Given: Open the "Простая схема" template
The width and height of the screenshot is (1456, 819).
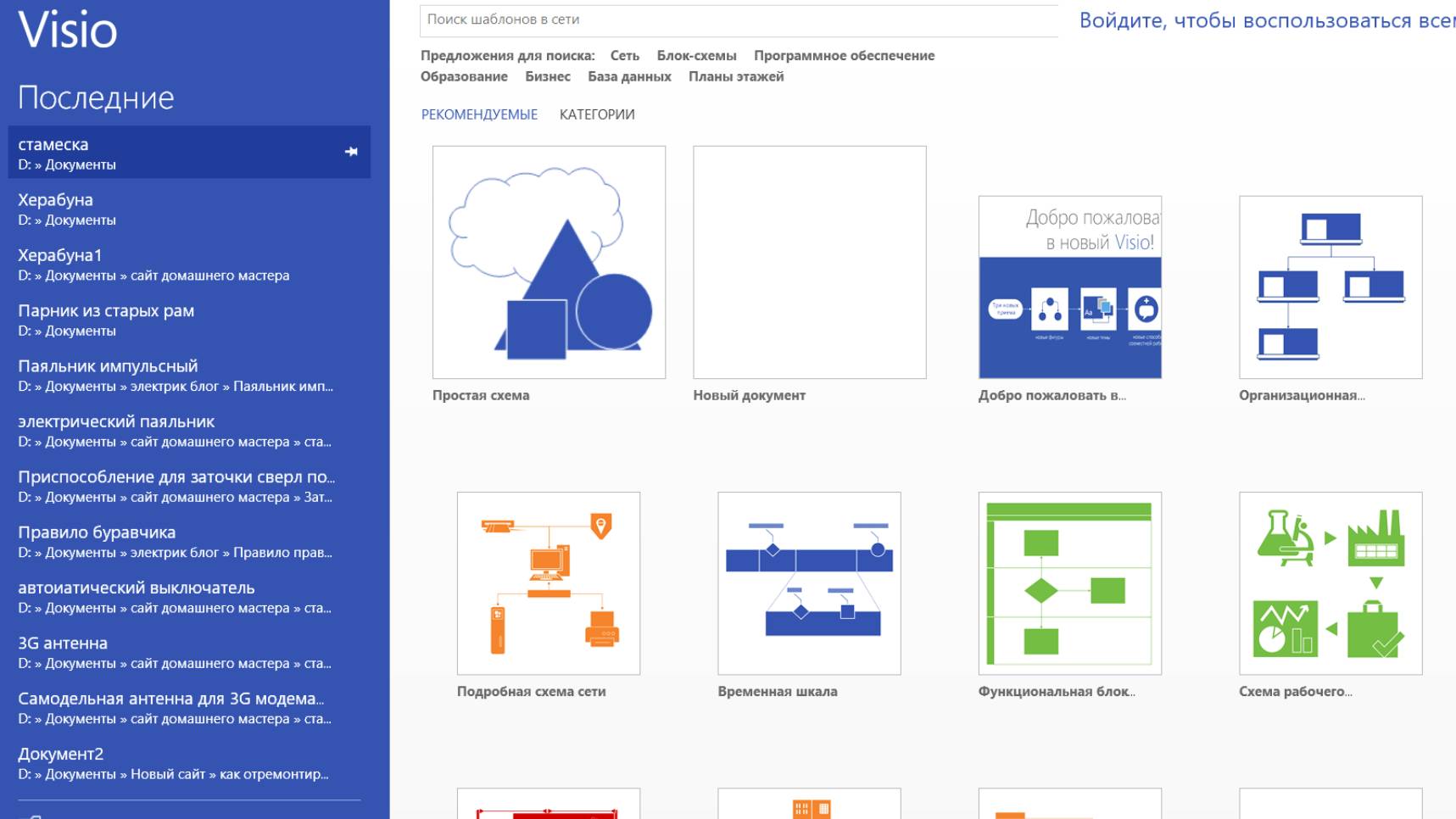Looking at the screenshot, I should point(548,263).
